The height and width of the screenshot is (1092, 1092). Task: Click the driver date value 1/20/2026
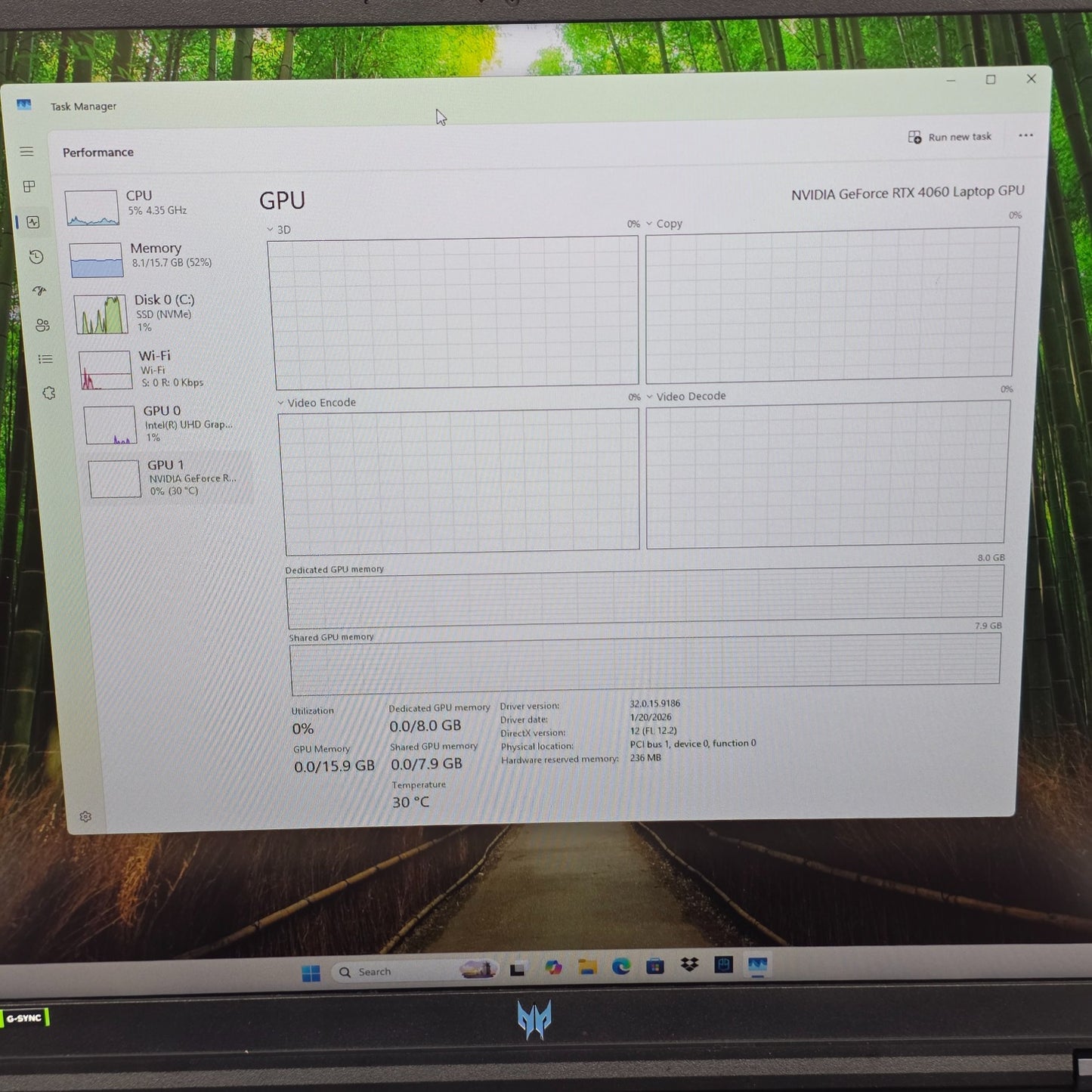click(x=651, y=717)
